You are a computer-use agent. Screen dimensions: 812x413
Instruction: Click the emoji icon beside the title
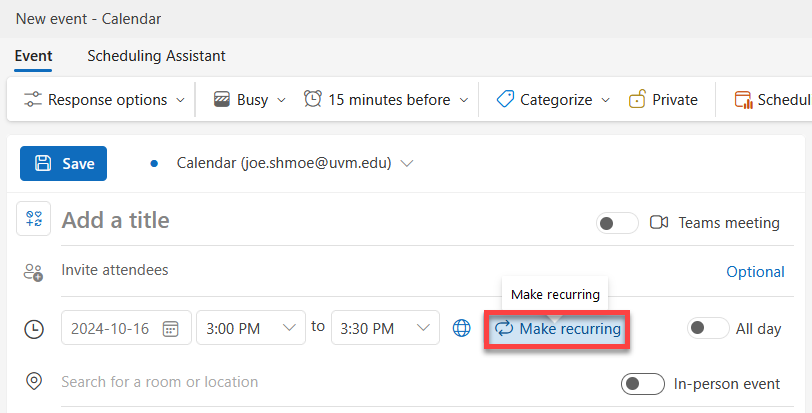34,218
